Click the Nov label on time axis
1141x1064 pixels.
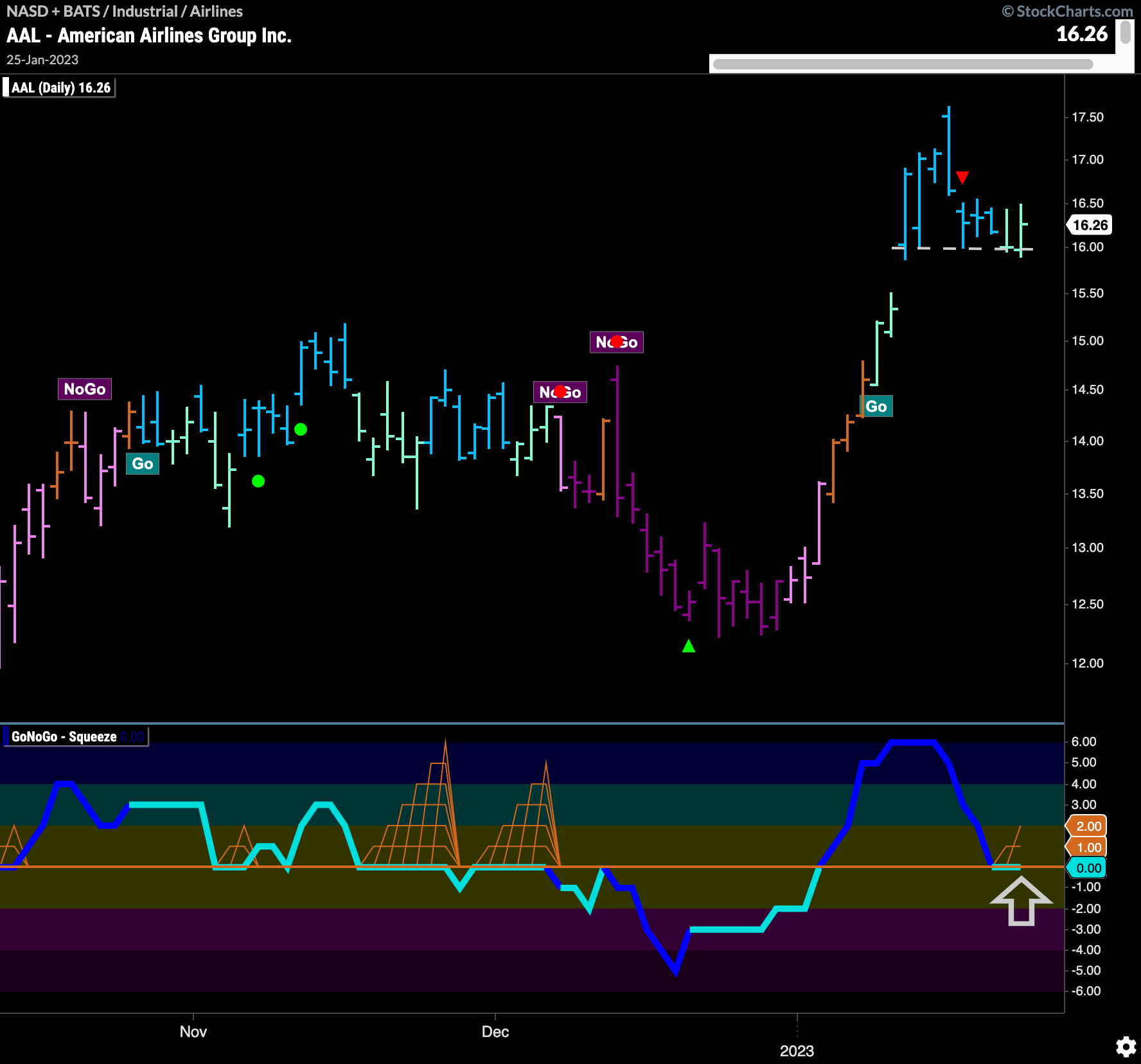[x=193, y=1032]
